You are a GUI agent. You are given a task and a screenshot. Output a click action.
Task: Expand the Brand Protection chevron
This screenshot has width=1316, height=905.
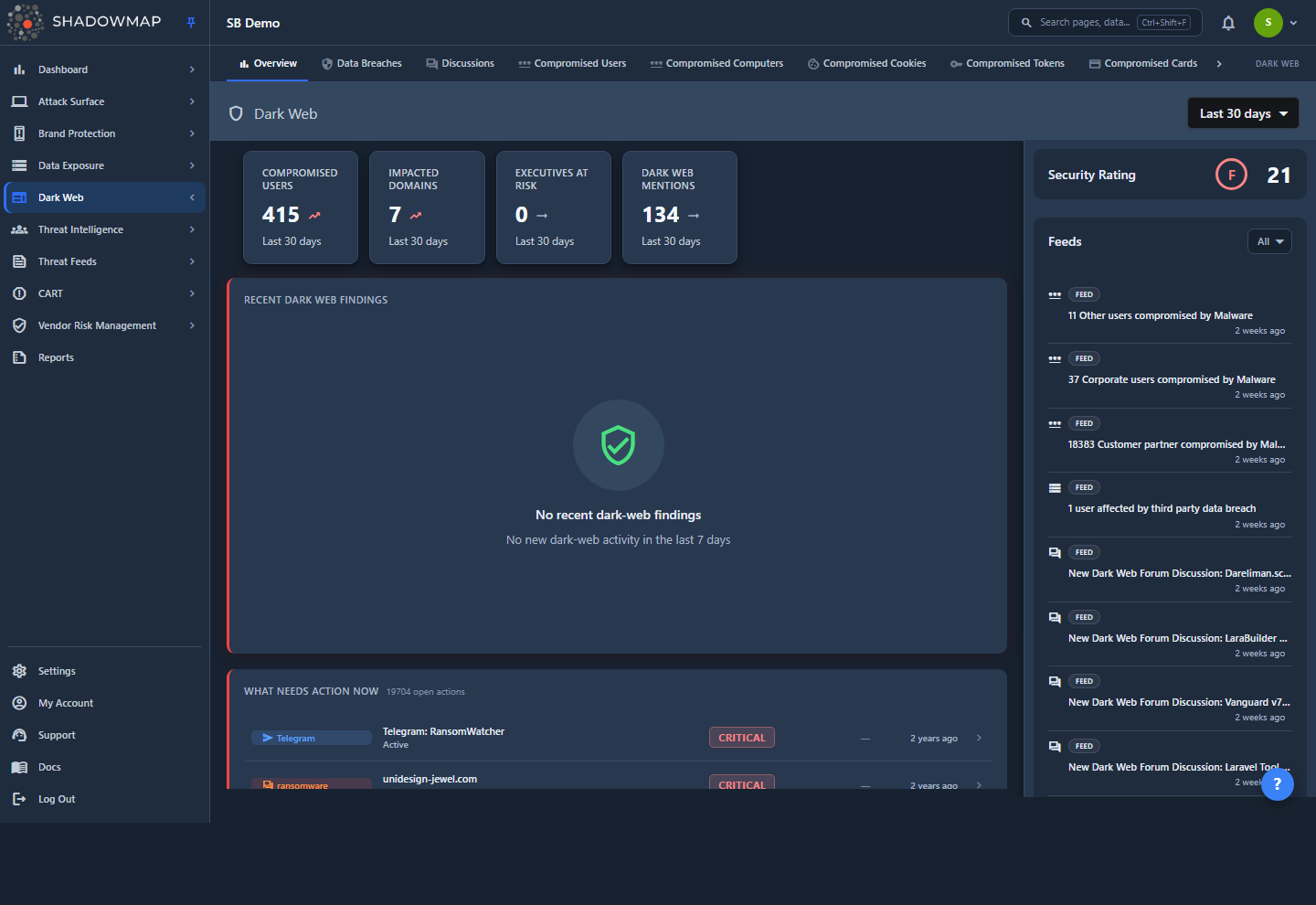tap(192, 133)
